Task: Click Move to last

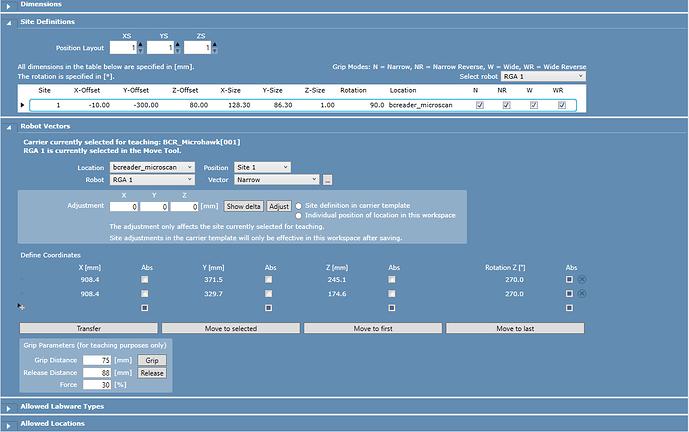Action: click(x=515, y=328)
